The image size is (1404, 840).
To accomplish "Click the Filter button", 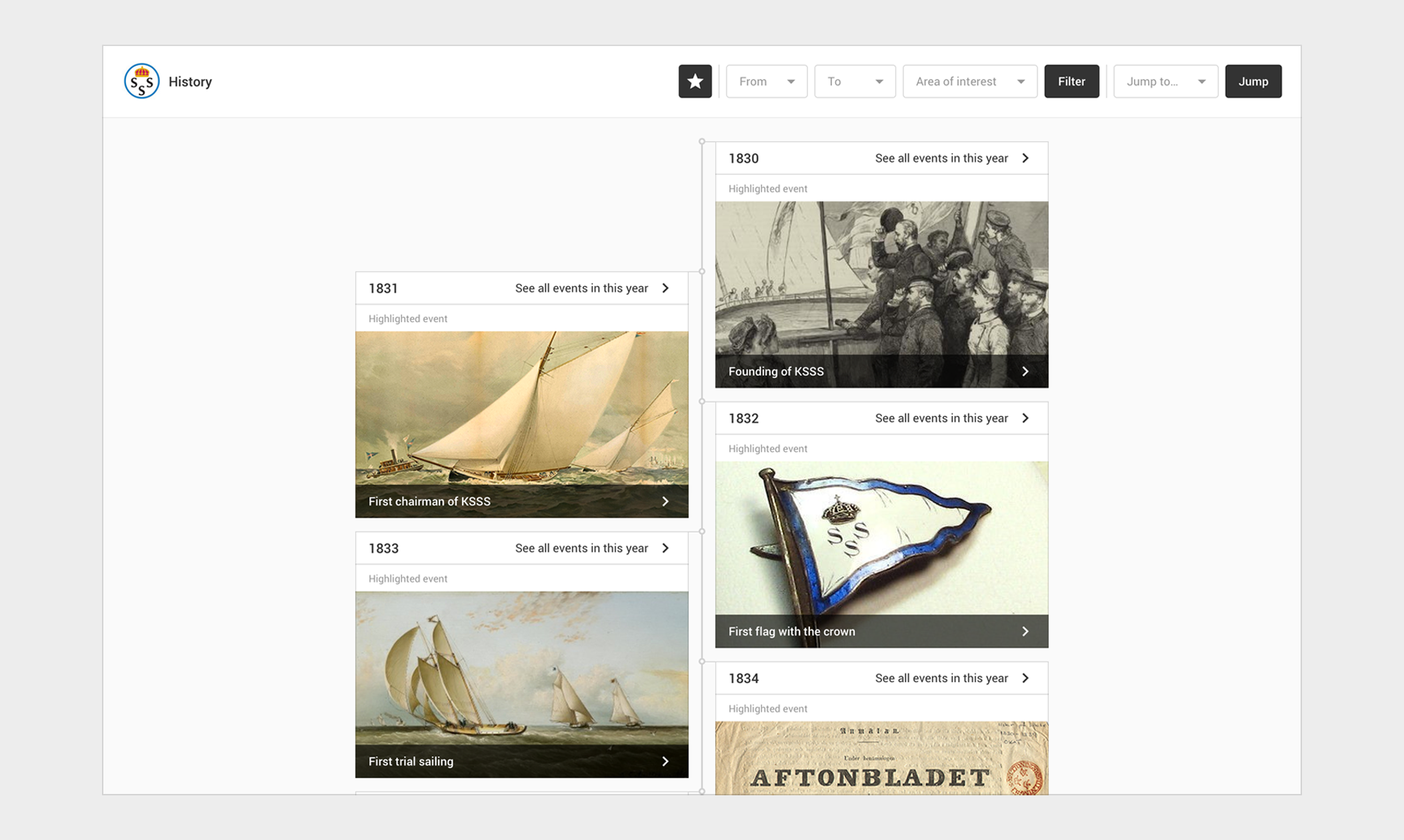I will tap(1071, 81).
